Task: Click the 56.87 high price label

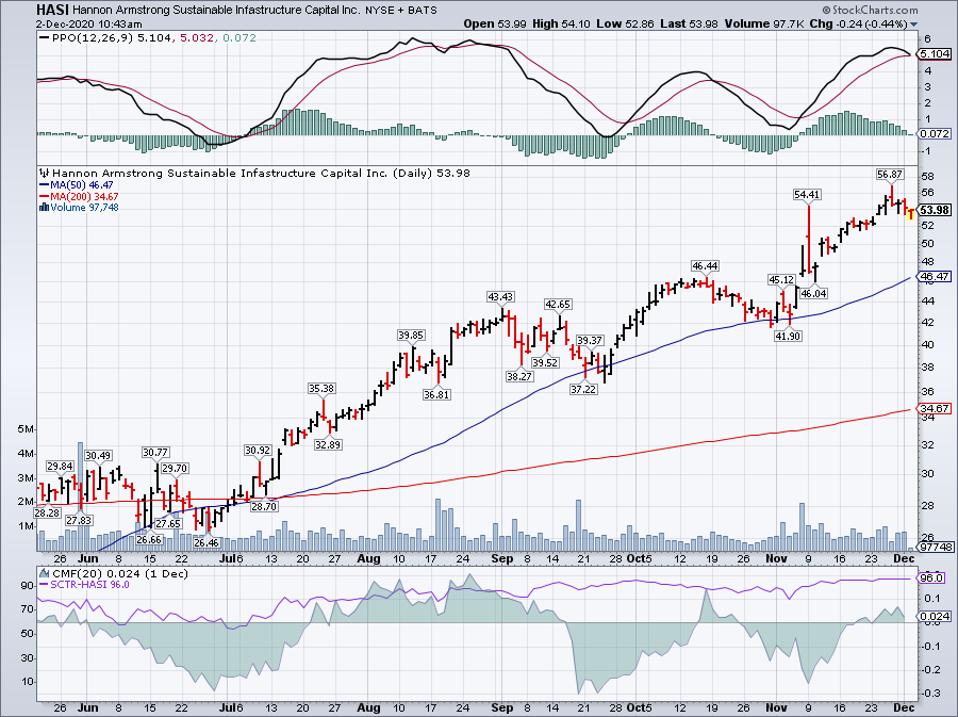Action: (x=889, y=174)
